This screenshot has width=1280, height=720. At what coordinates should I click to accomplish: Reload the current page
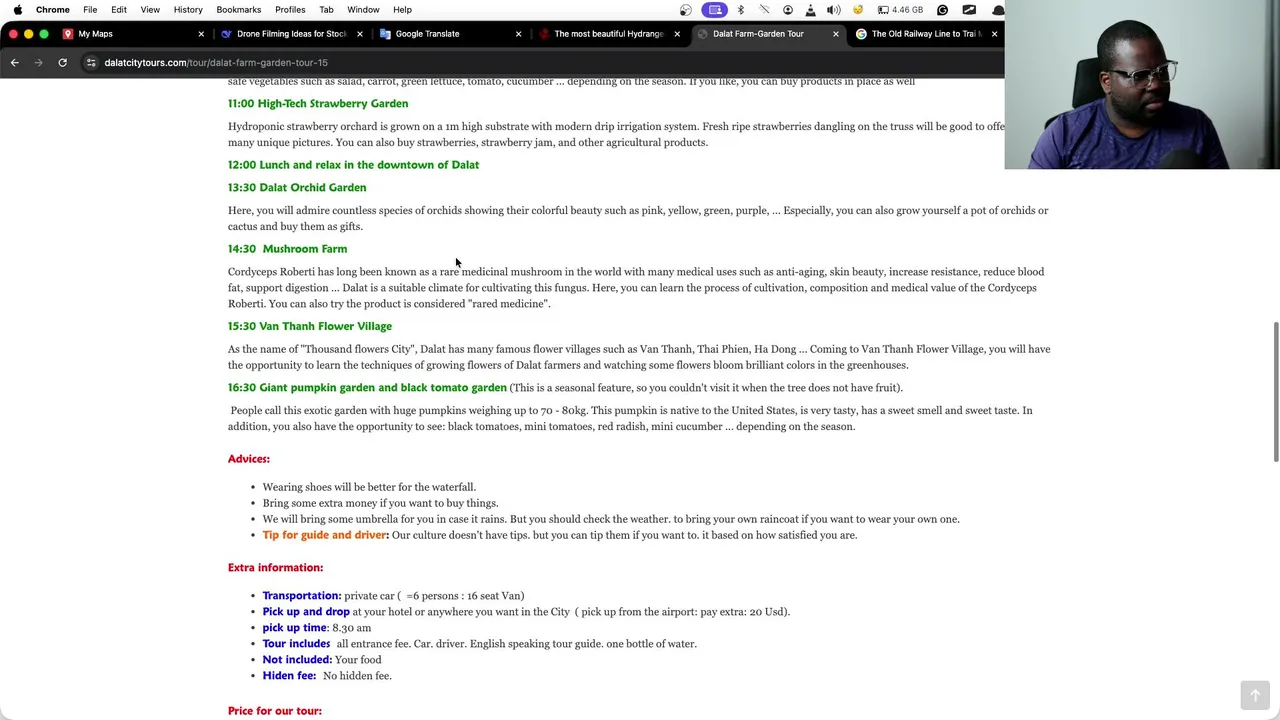click(62, 63)
